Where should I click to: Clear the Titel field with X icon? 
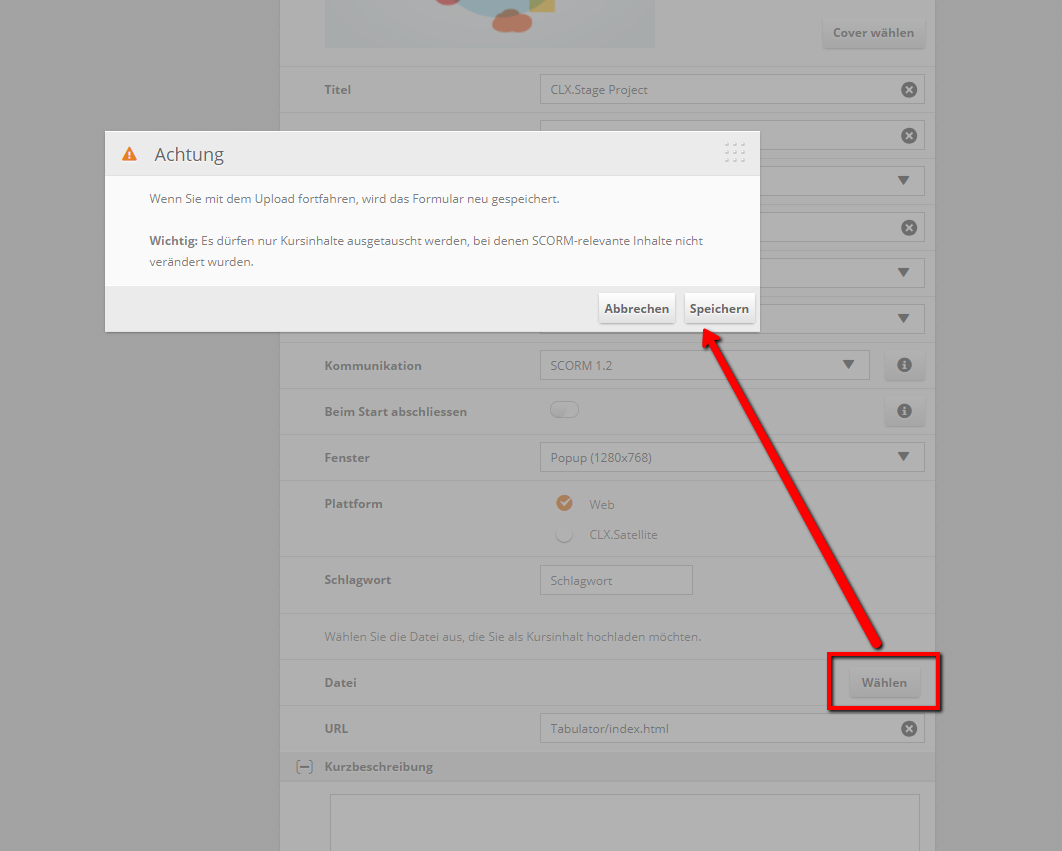click(x=908, y=90)
